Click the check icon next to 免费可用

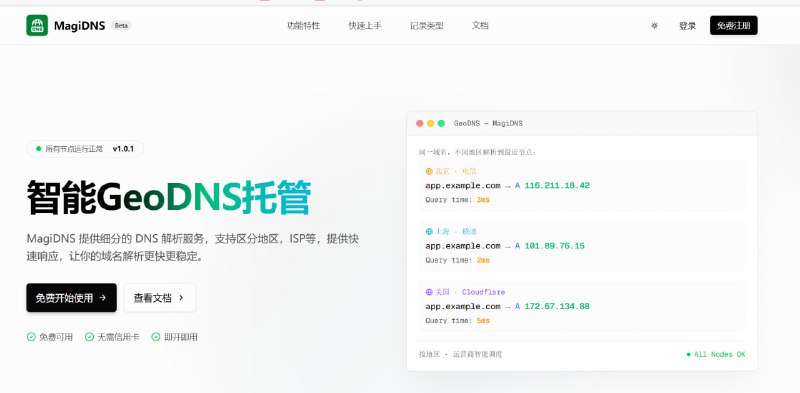tap(31, 337)
